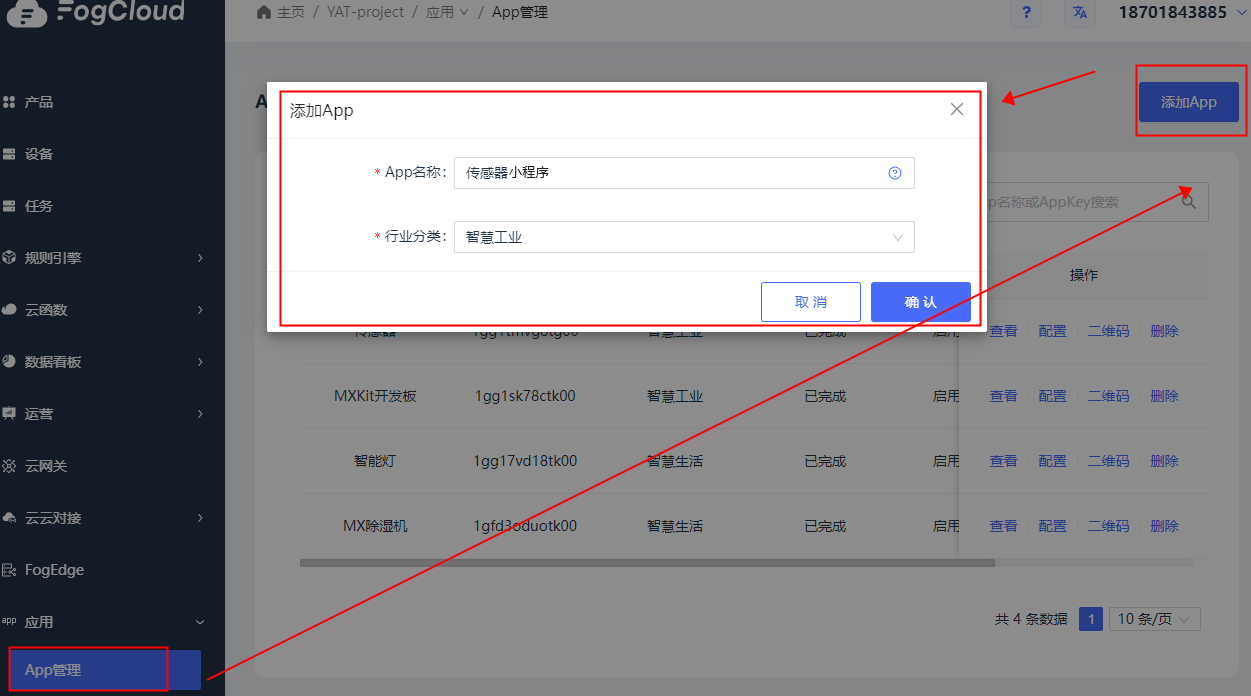
Task: Click account 18701843885 in the header
Action: tap(1172, 12)
